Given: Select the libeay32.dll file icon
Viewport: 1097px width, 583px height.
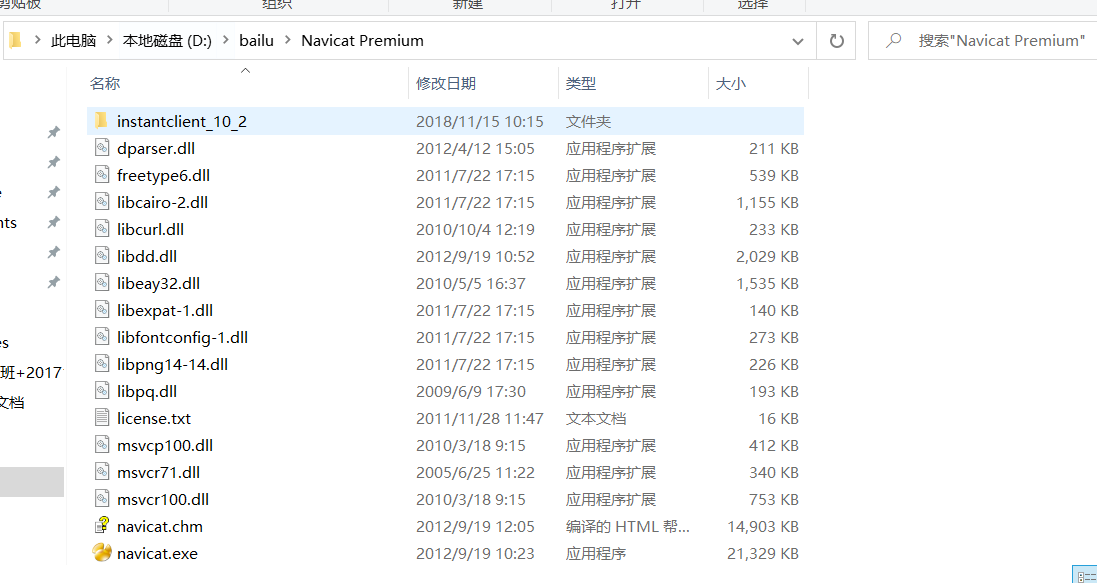Looking at the screenshot, I should (x=102, y=283).
